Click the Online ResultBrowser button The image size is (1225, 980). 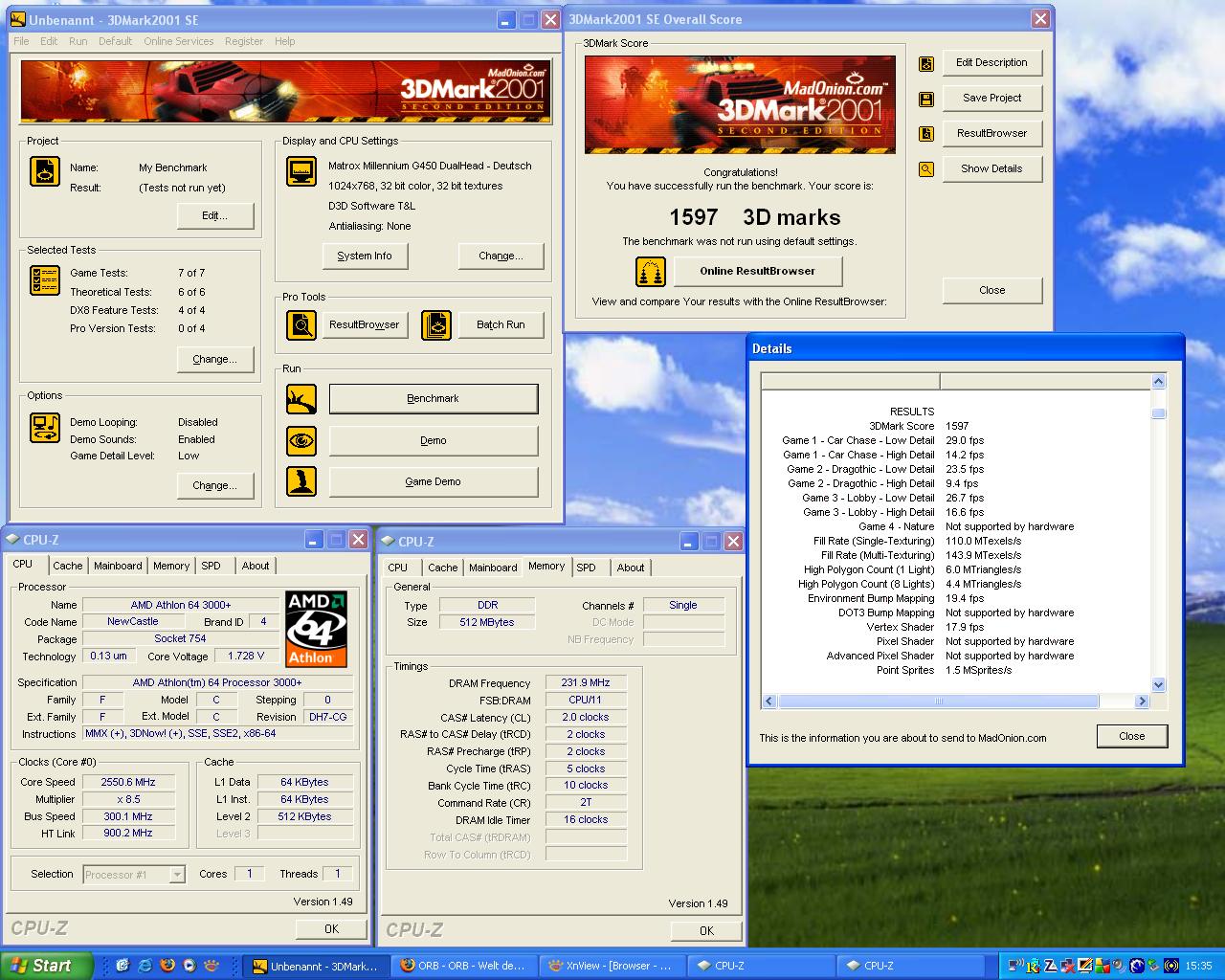758,271
